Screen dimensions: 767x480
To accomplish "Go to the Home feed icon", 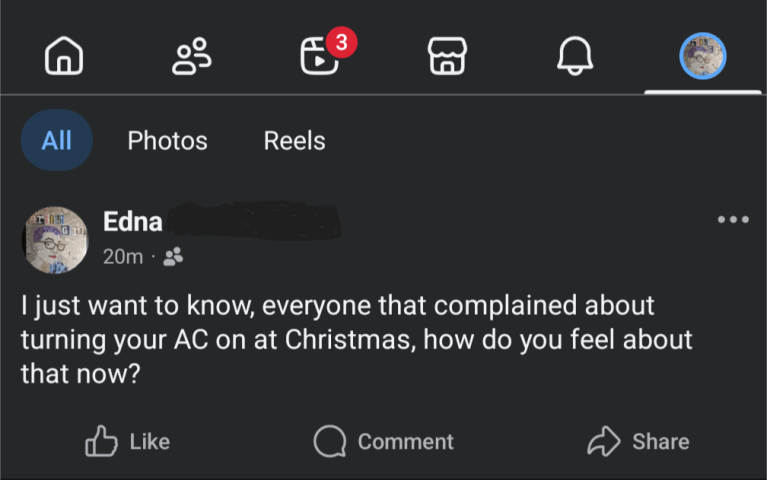I will [64, 57].
